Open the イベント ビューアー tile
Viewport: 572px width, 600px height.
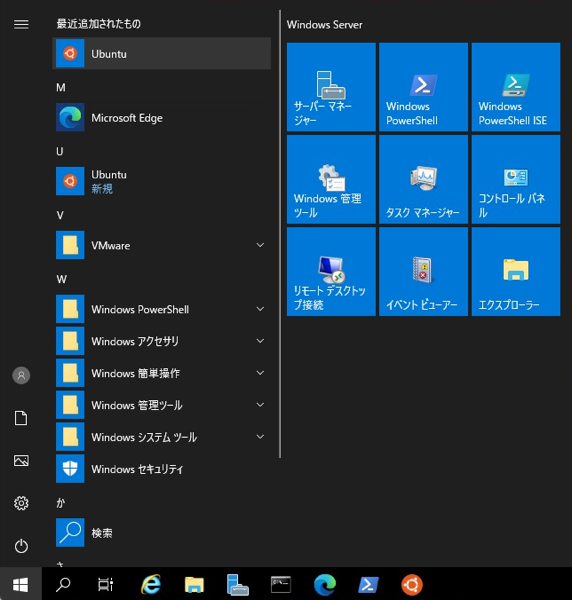[x=423, y=271]
